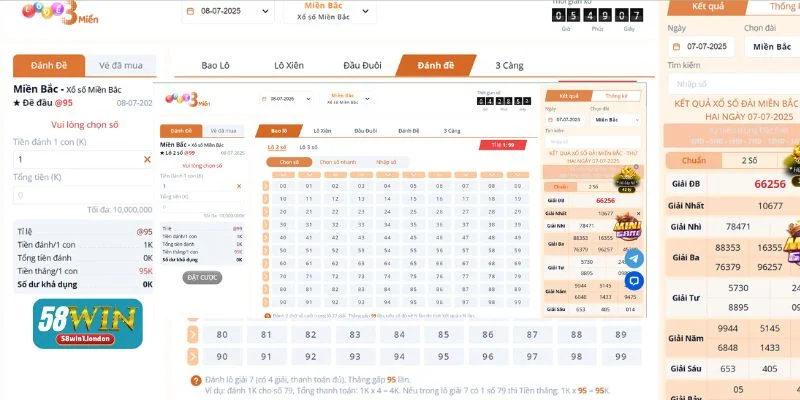Screen dimensions: 800x400
Task: Close the Mini Game badge with its X
Action: [x=638, y=214]
